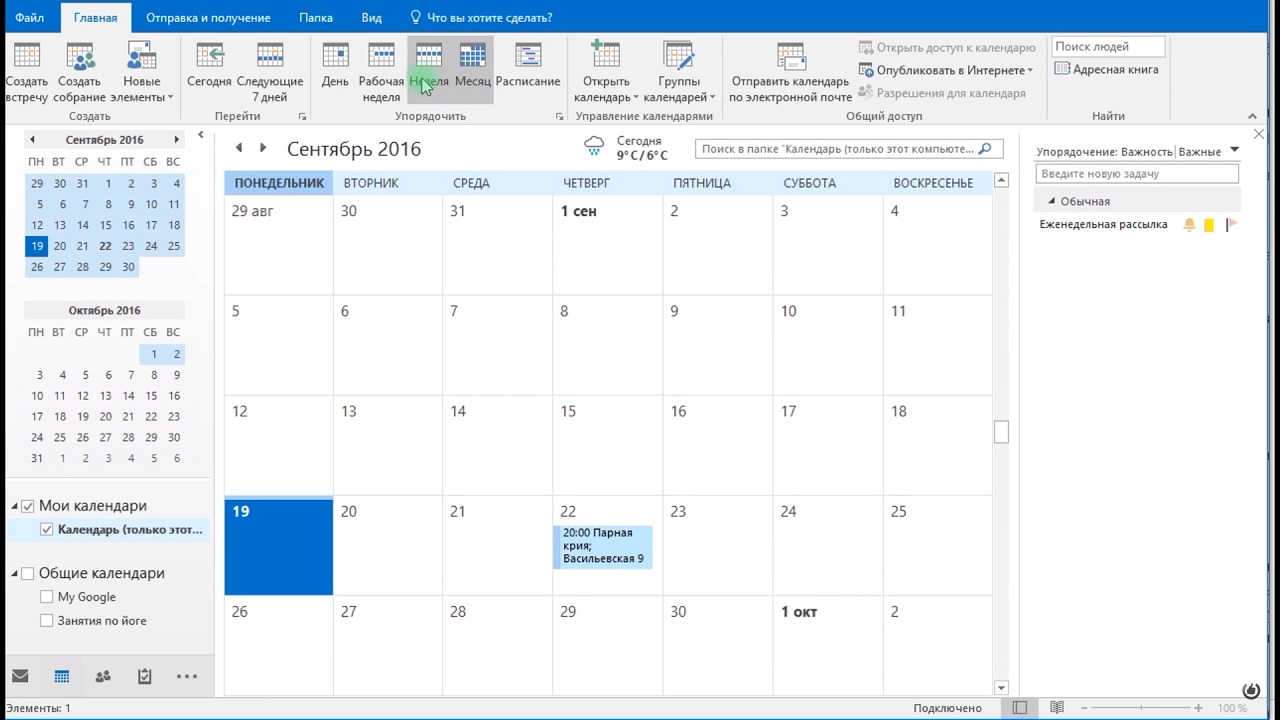Expand the Новые элементы dropdown

tap(142, 80)
